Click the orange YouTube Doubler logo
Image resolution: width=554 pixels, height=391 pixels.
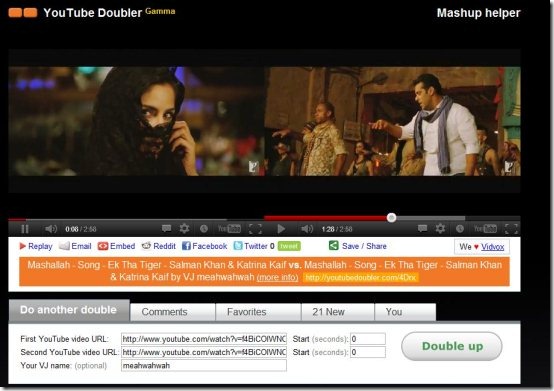[23, 13]
